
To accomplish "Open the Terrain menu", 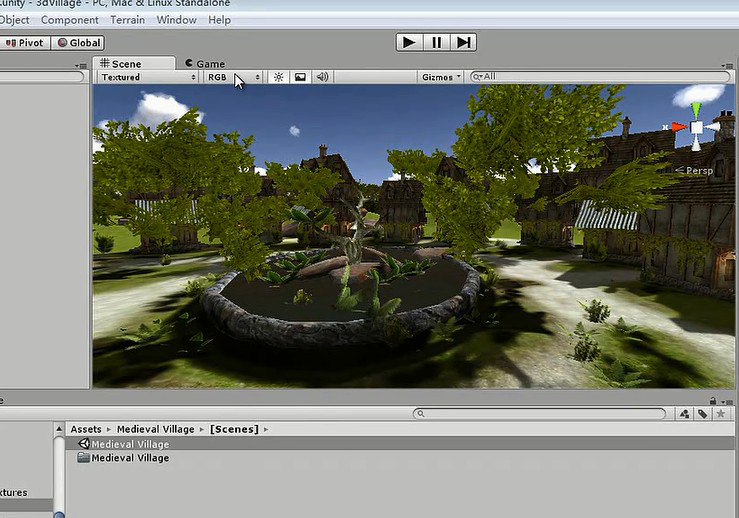I will tap(127, 20).
